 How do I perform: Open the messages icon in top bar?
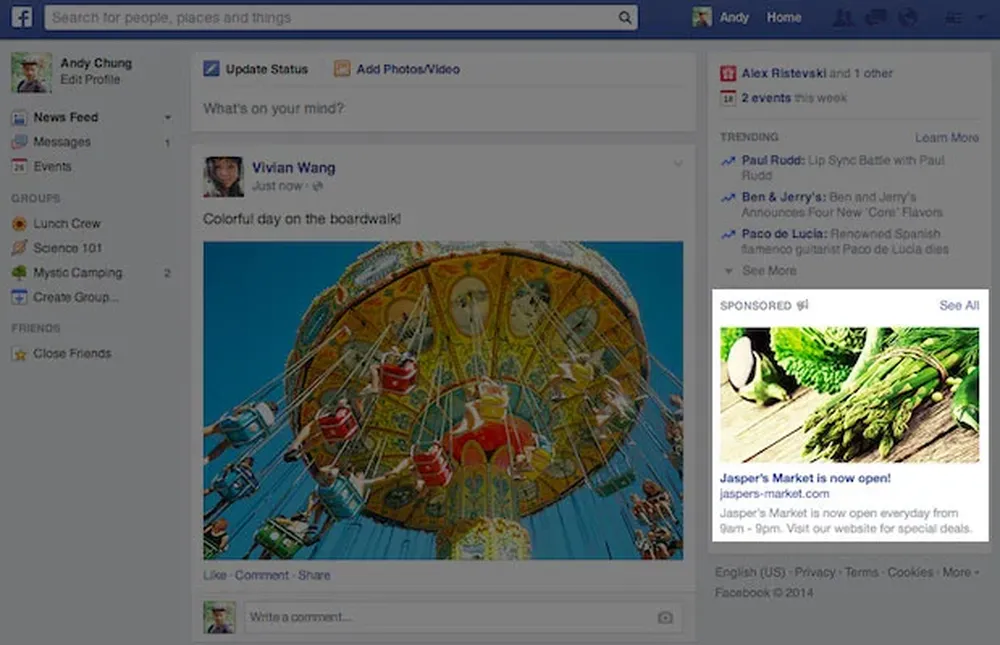[x=875, y=17]
